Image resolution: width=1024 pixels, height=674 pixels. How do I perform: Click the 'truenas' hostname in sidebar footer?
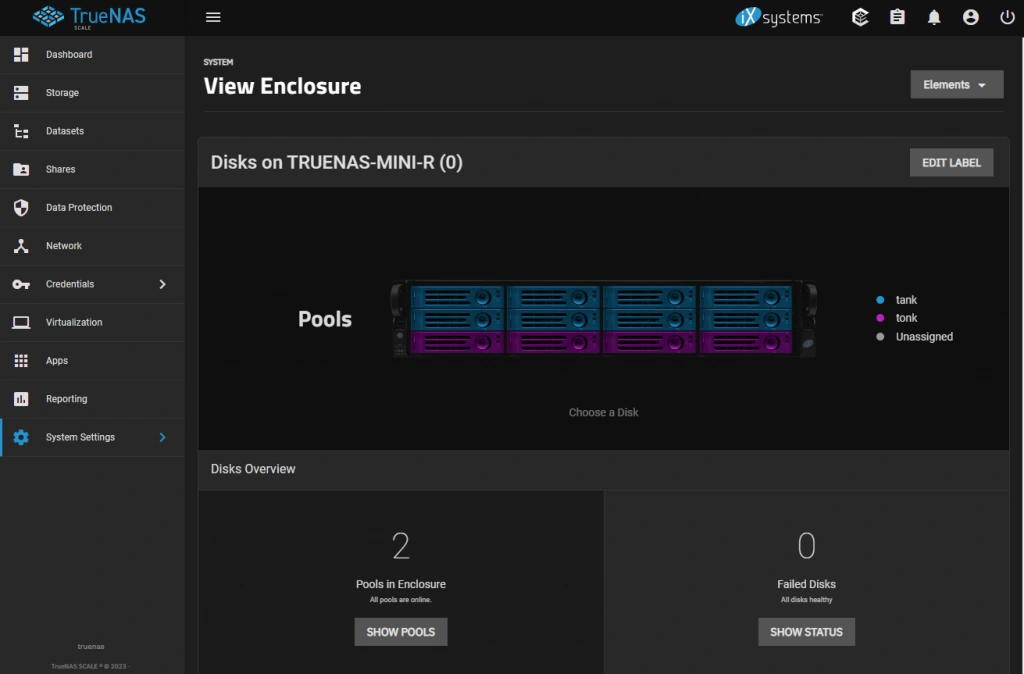tap(91, 647)
